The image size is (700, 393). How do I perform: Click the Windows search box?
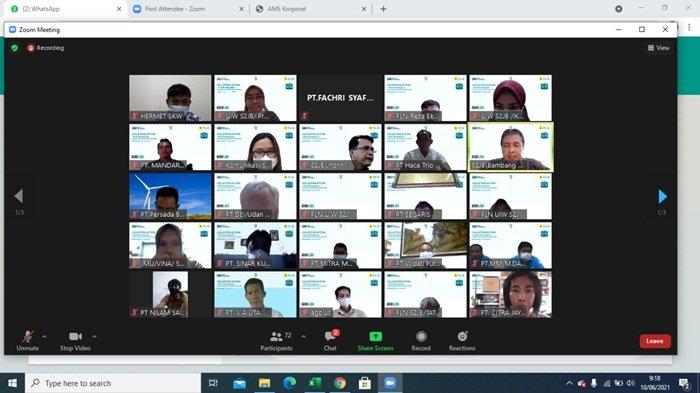(113, 383)
